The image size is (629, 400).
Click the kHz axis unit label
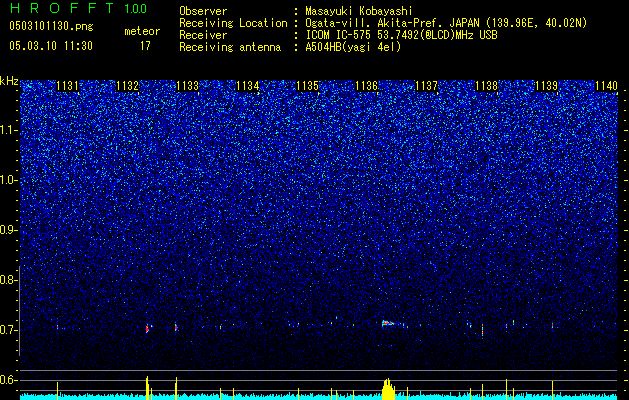click(9, 81)
